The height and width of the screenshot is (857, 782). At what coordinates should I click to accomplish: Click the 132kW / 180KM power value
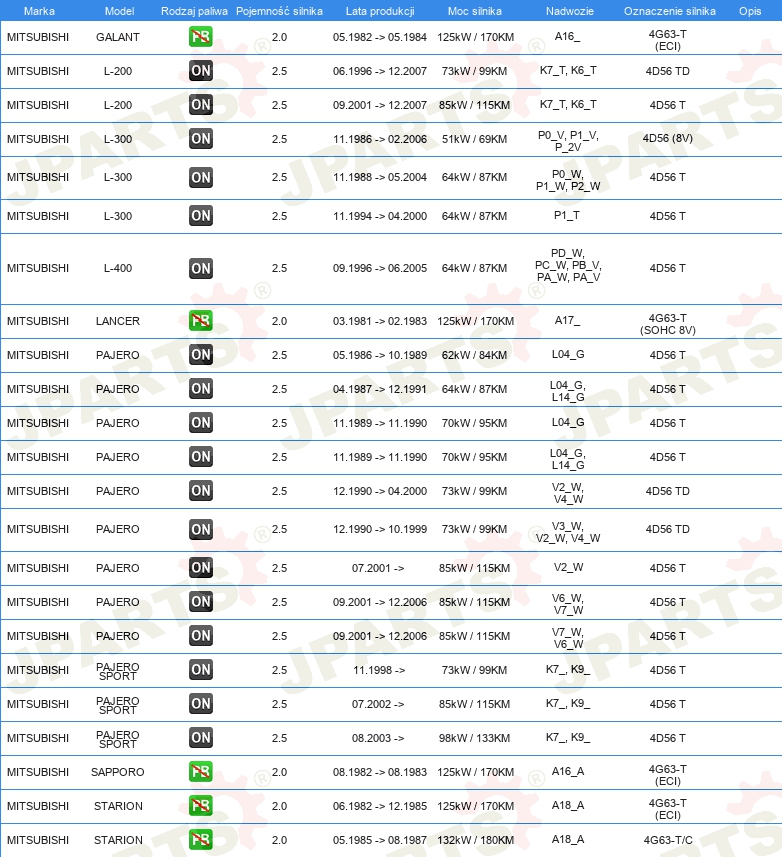pyautogui.click(x=475, y=840)
